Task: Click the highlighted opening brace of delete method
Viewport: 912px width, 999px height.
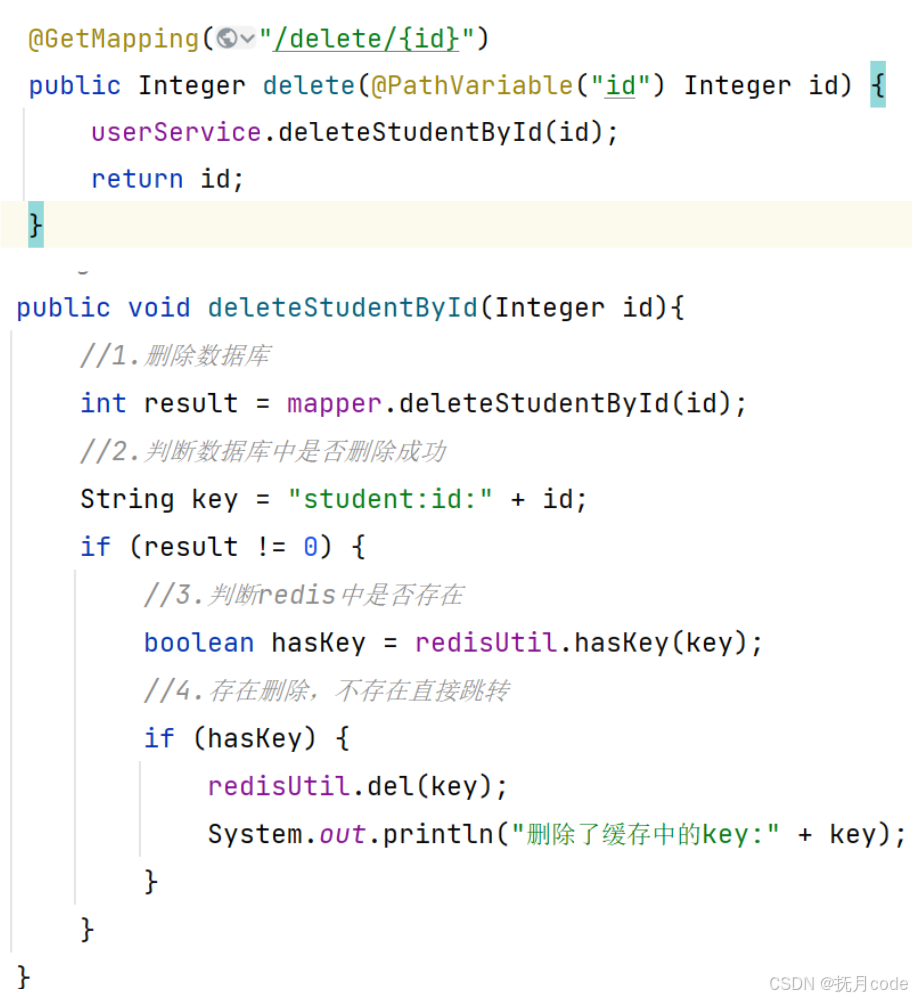Action: pyautogui.click(x=878, y=85)
